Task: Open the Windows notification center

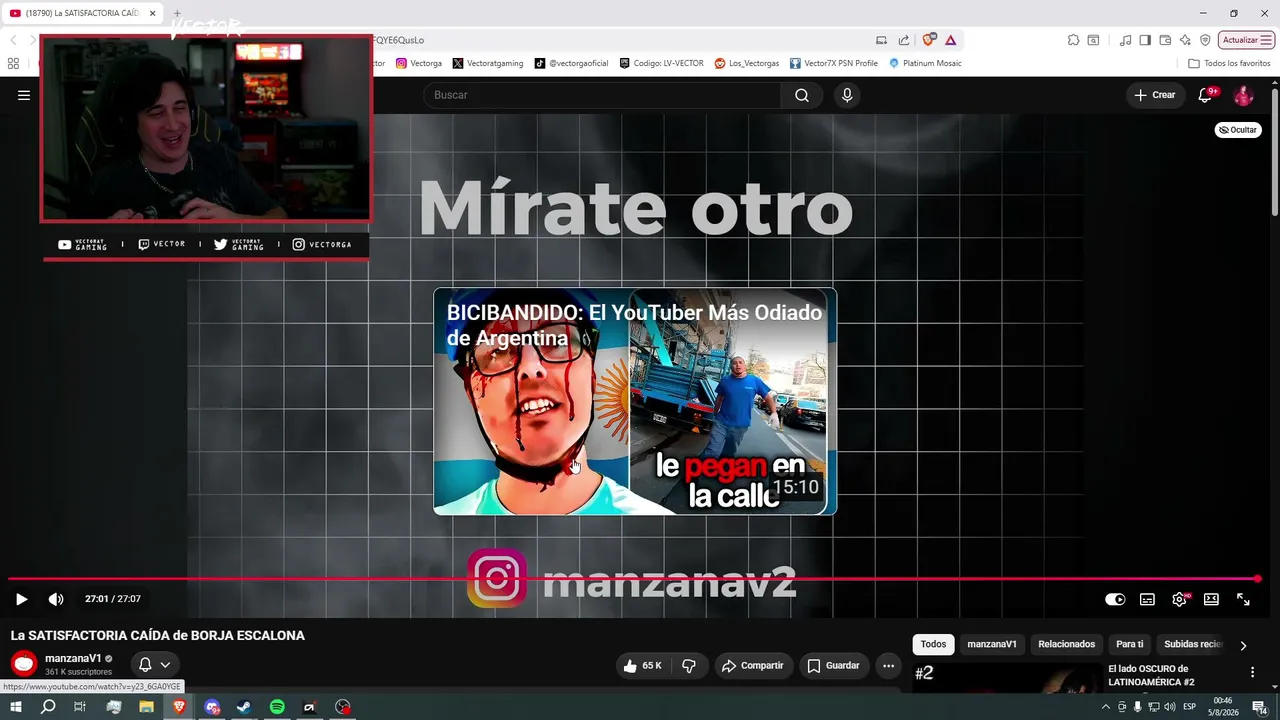Action: tap(1259, 707)
